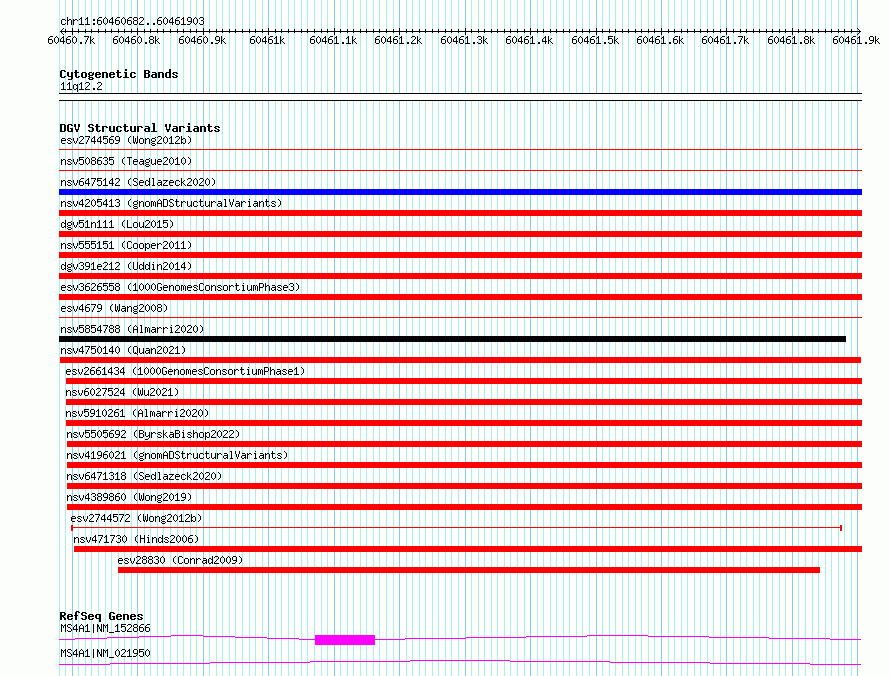890x676 pixels.
Task: Open the esv4679 (Wang2008) variant
Action: click(x=114, y=308)
